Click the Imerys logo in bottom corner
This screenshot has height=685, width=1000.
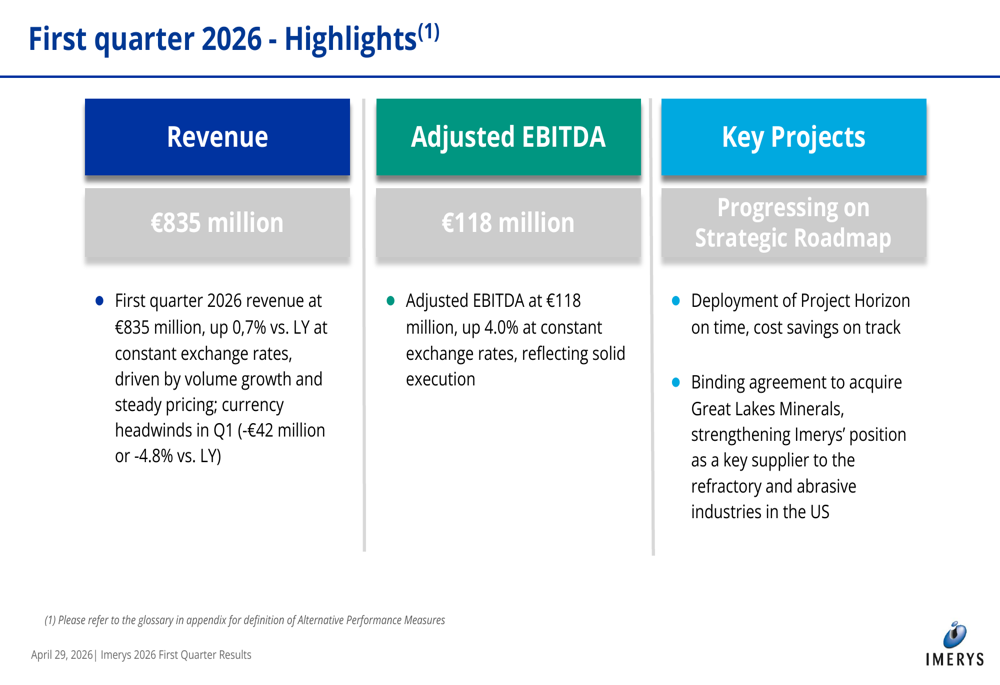click(x=954, y=643)
